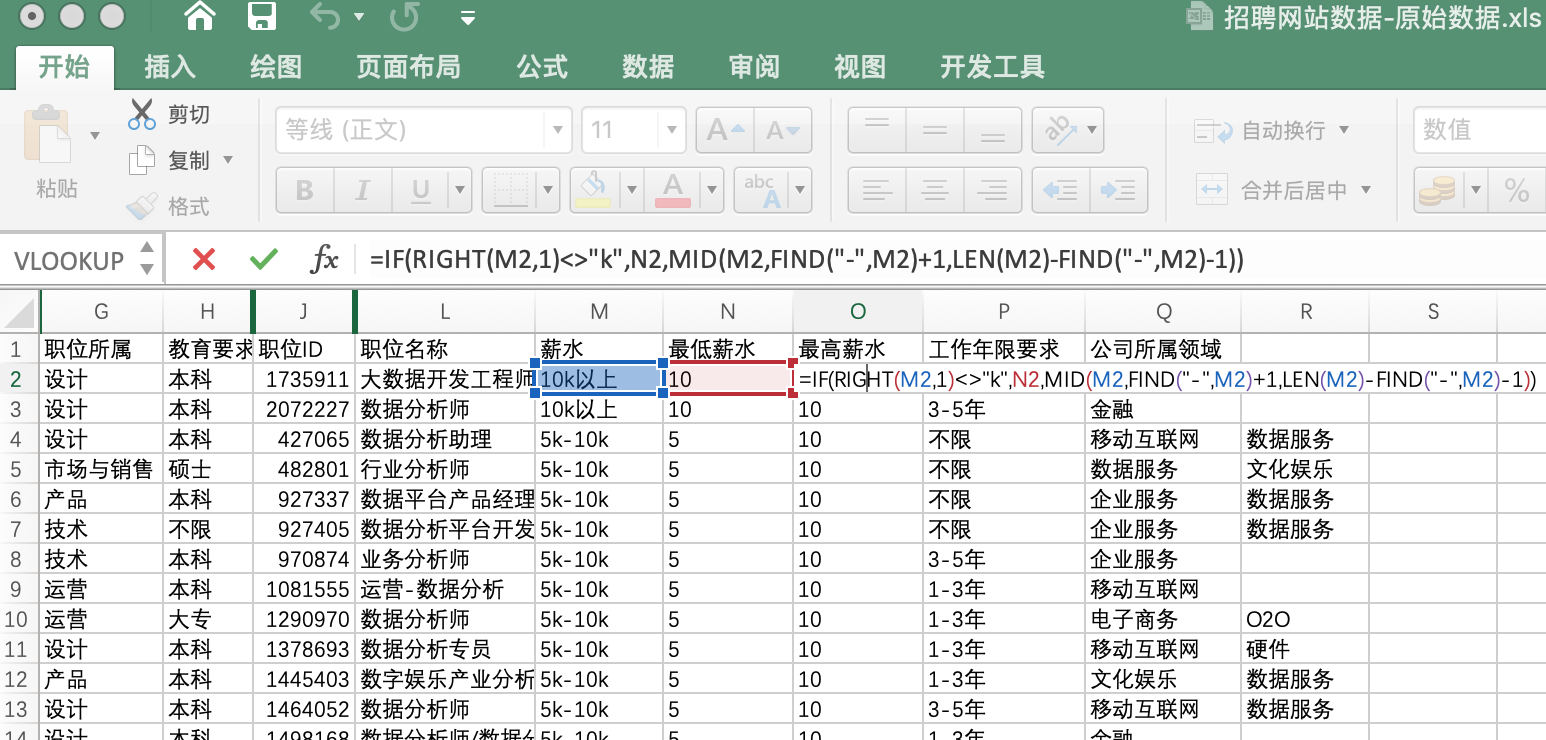Toggle Bold formatting
Image resolution: width=1546 pixels, height=740 pixels.
click(x=305, y=190)
